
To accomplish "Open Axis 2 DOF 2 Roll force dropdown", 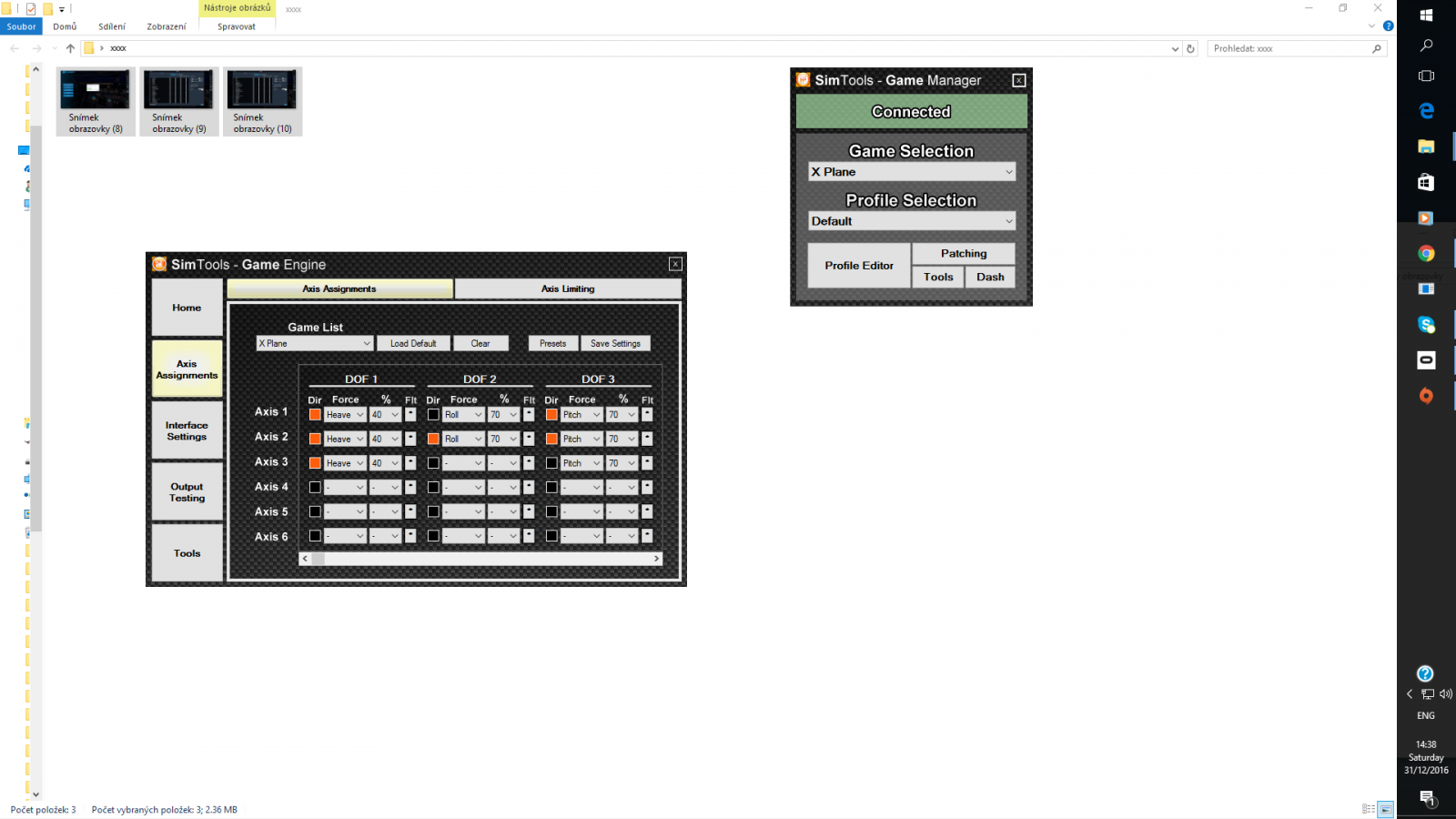I will (464, 439).
